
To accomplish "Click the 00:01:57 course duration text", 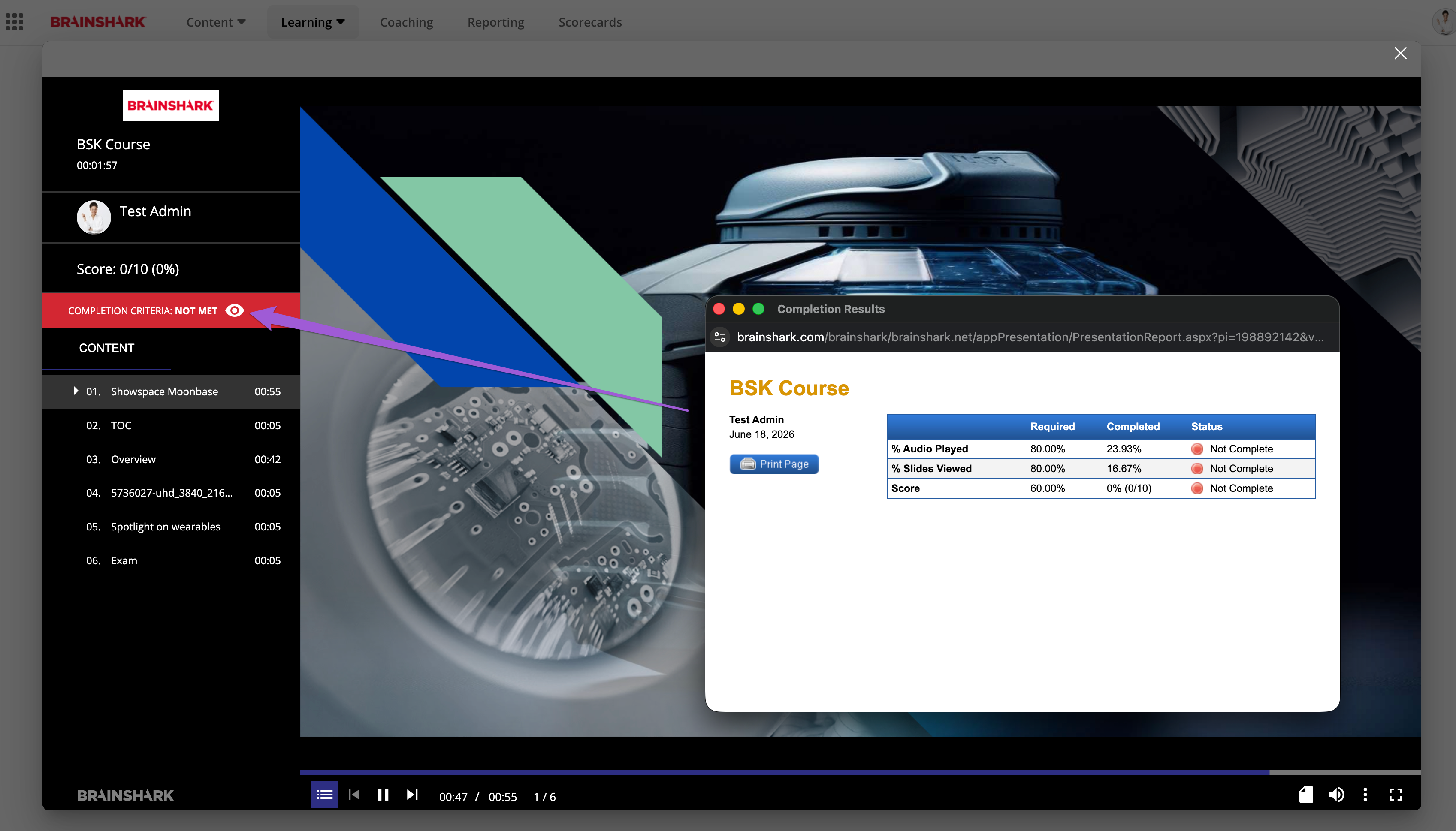I will click(x=97, y=166).
